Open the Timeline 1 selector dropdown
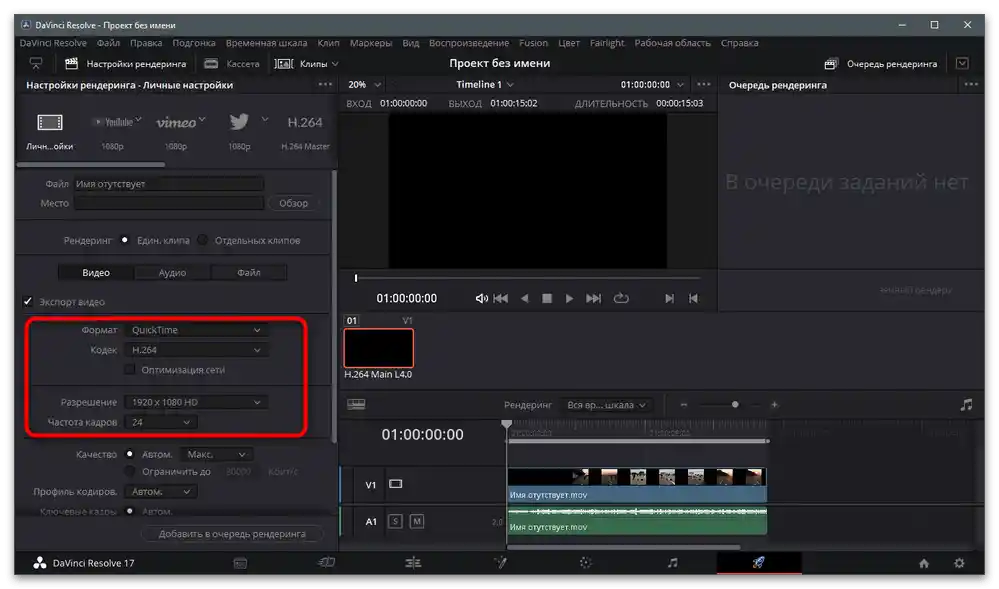The height and width of the screenshot is (589, 999). pos(485,84)
